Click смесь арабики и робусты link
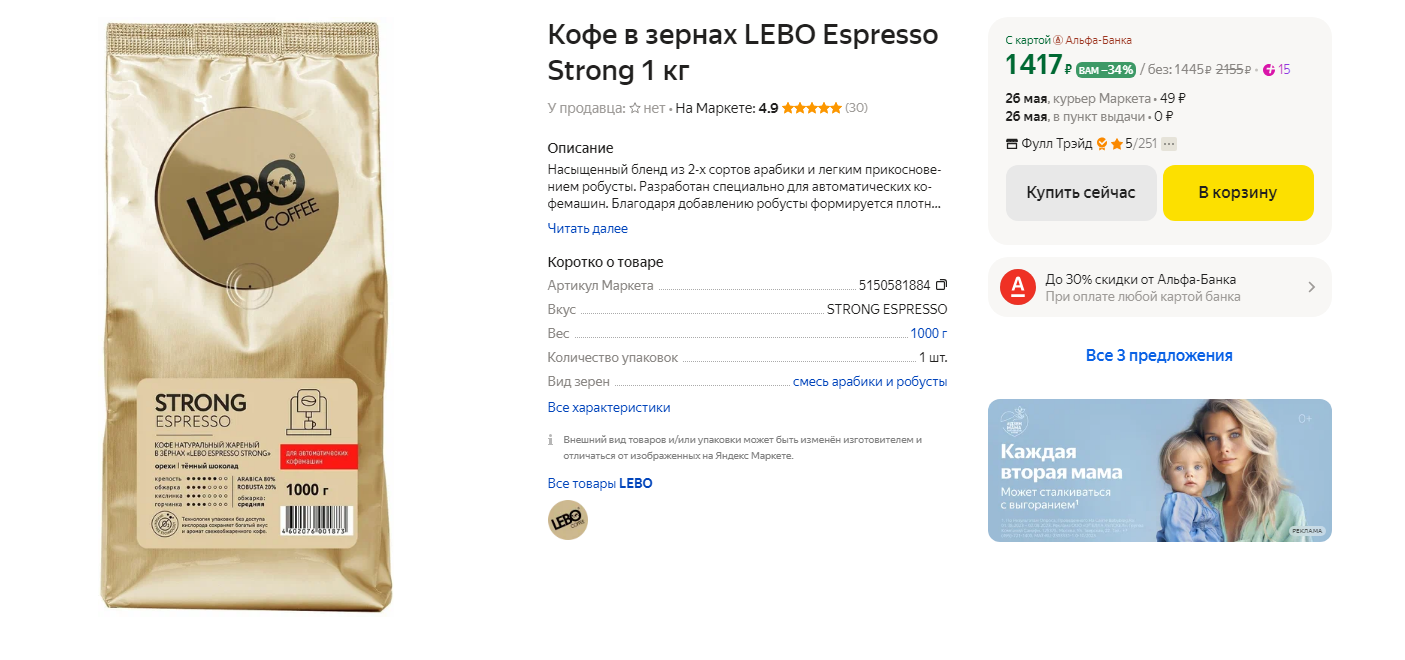Viewport: 1405px width, 660px height. [869, 382]
